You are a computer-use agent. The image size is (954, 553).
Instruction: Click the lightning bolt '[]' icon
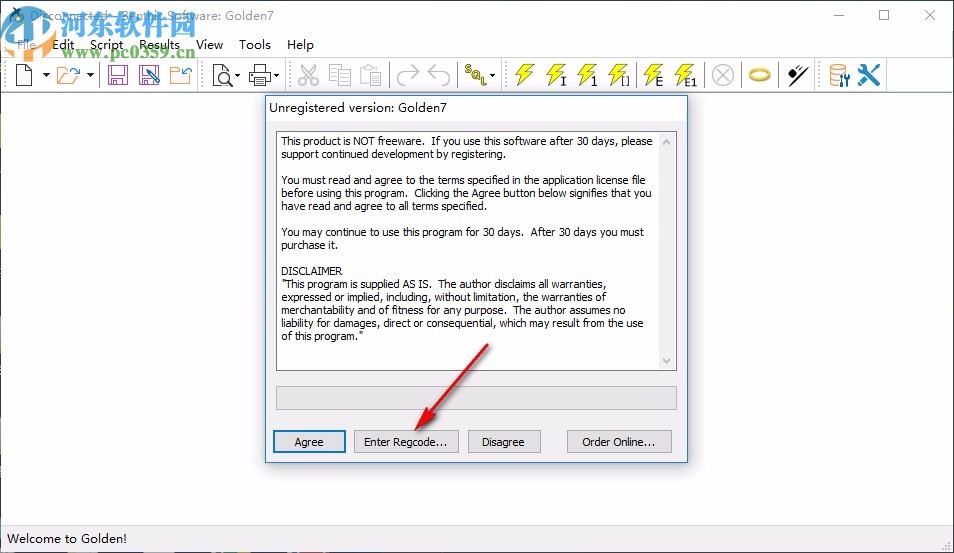tap(619, 75)
